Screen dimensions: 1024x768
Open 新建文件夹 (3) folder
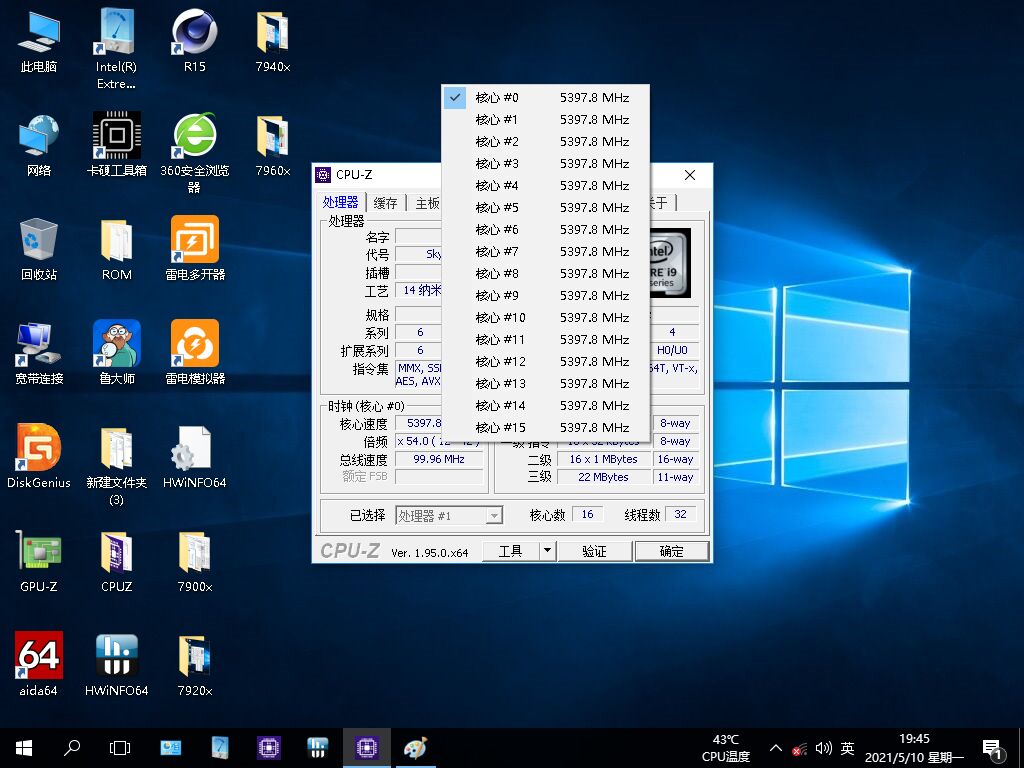pos(116,465)
